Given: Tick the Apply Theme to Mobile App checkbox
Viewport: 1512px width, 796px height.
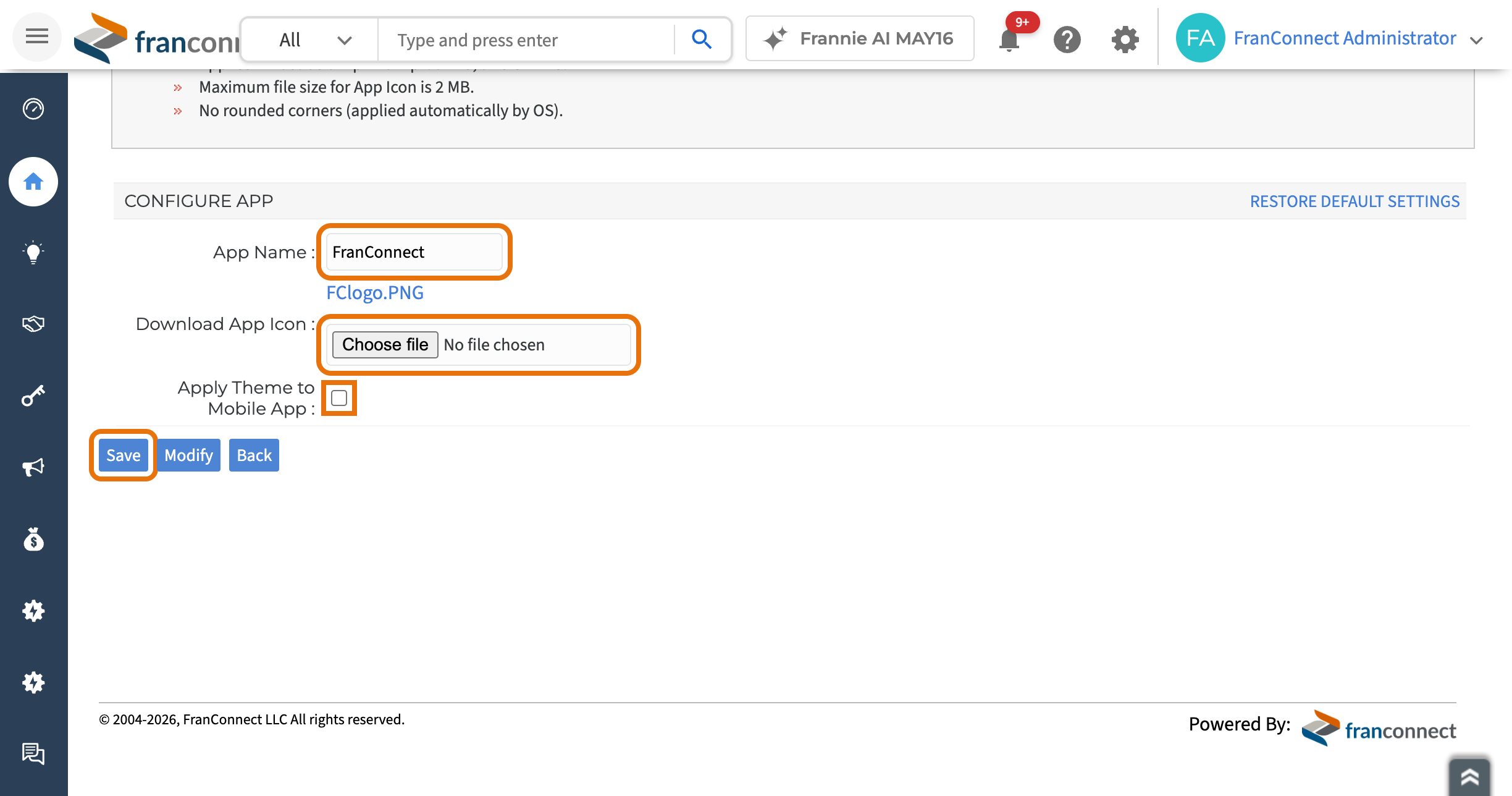Looking at the screenshot, I should coord(339,398).
